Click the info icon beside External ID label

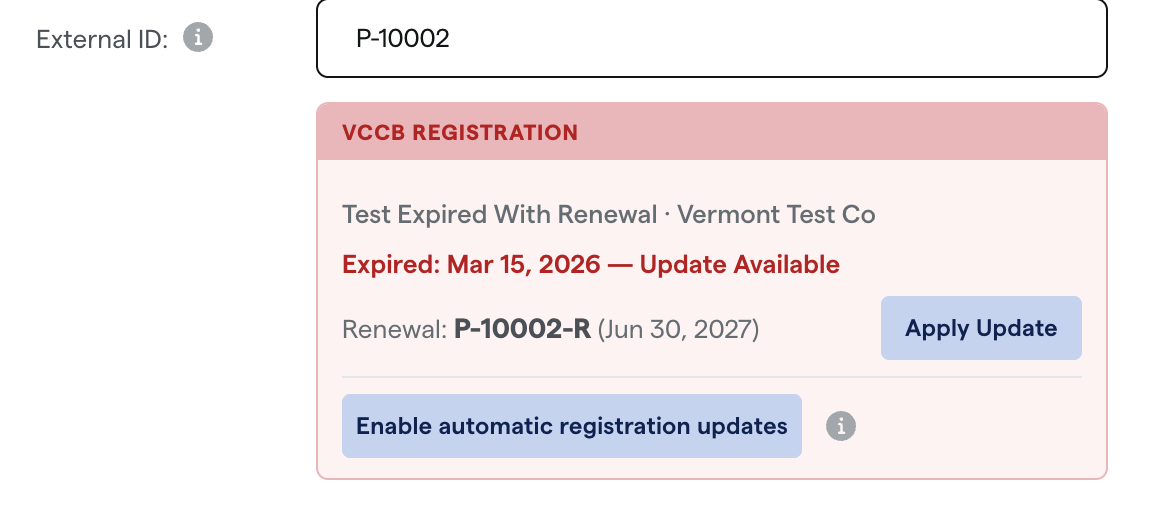(x=197, y=37)
